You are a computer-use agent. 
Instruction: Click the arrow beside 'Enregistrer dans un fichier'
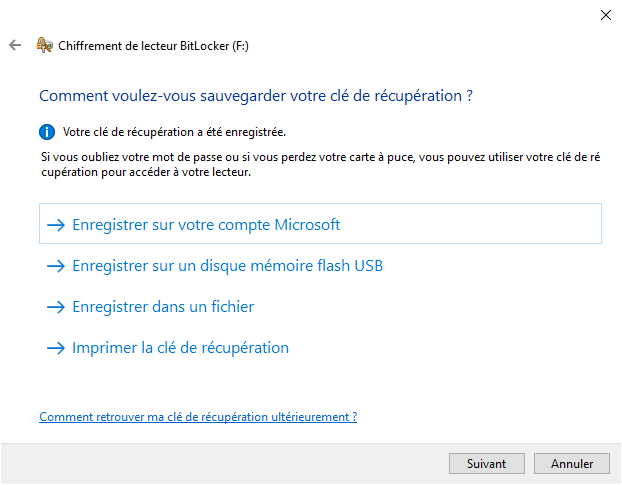55,307
